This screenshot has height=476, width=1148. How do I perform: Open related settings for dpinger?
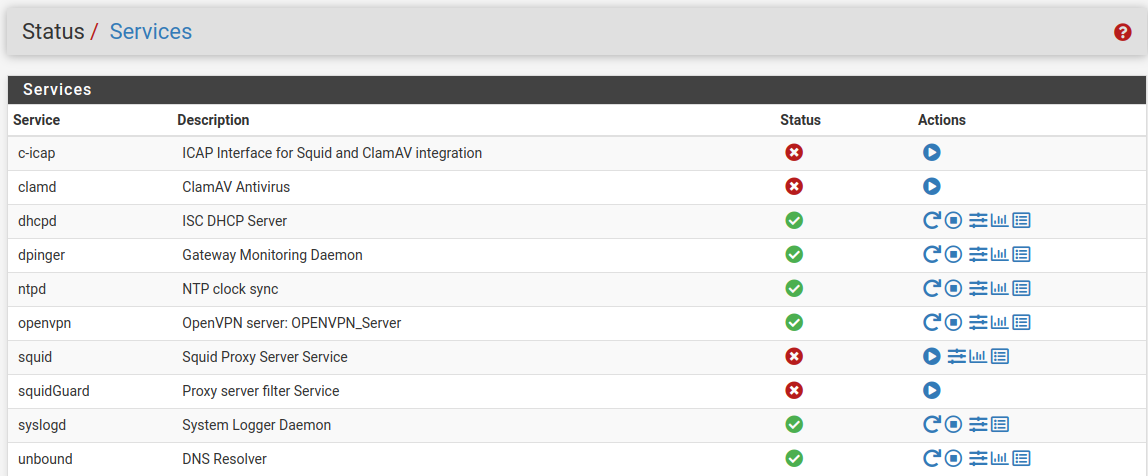pos(978,255)
